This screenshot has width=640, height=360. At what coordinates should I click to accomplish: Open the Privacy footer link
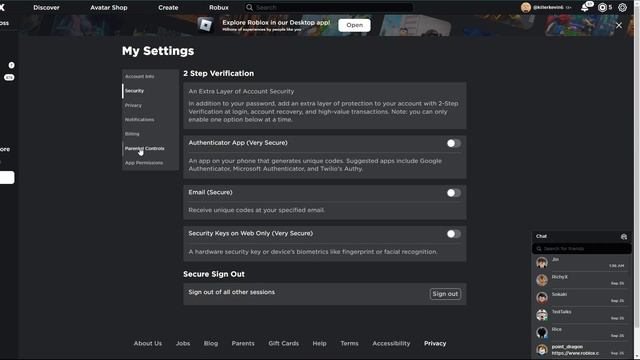click(x=435, y=344)
